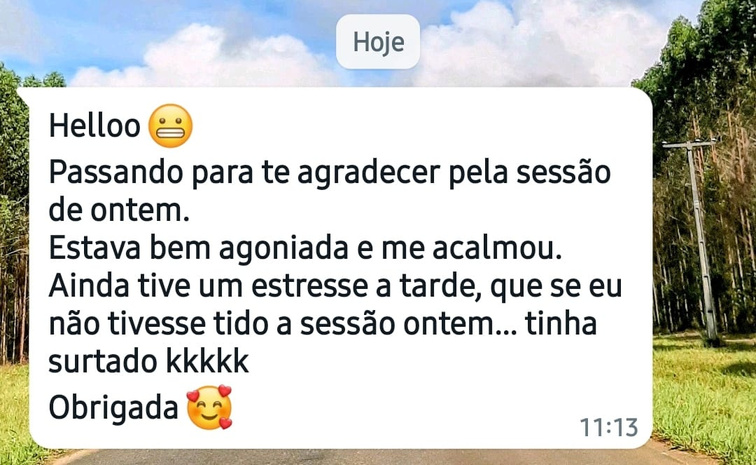The height and width of the screenshot is (465, 756).
Task: Select the word Obrigada in the message
Action: (x=114, y=408)
